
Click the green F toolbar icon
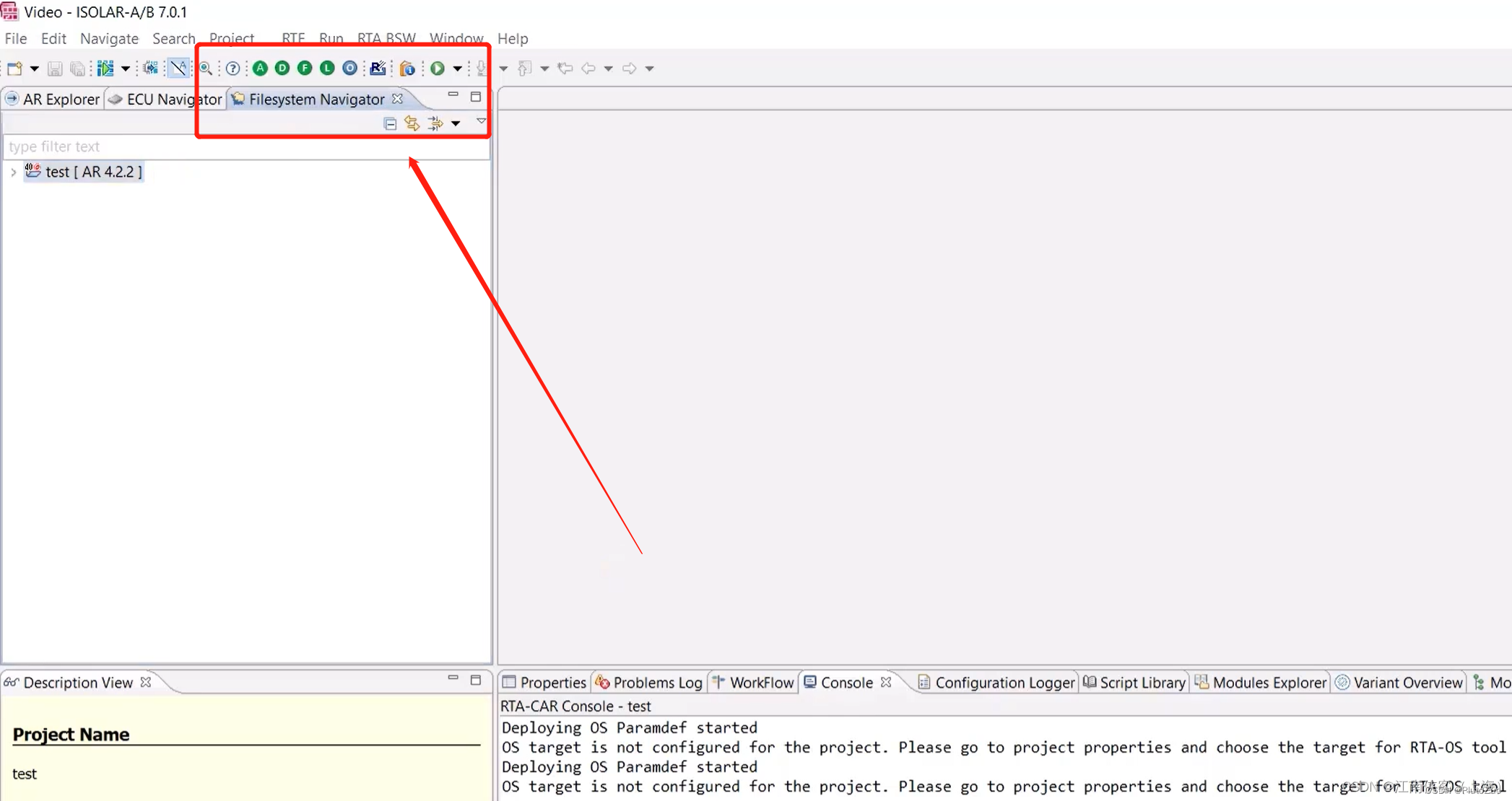[x=305, y=68]
